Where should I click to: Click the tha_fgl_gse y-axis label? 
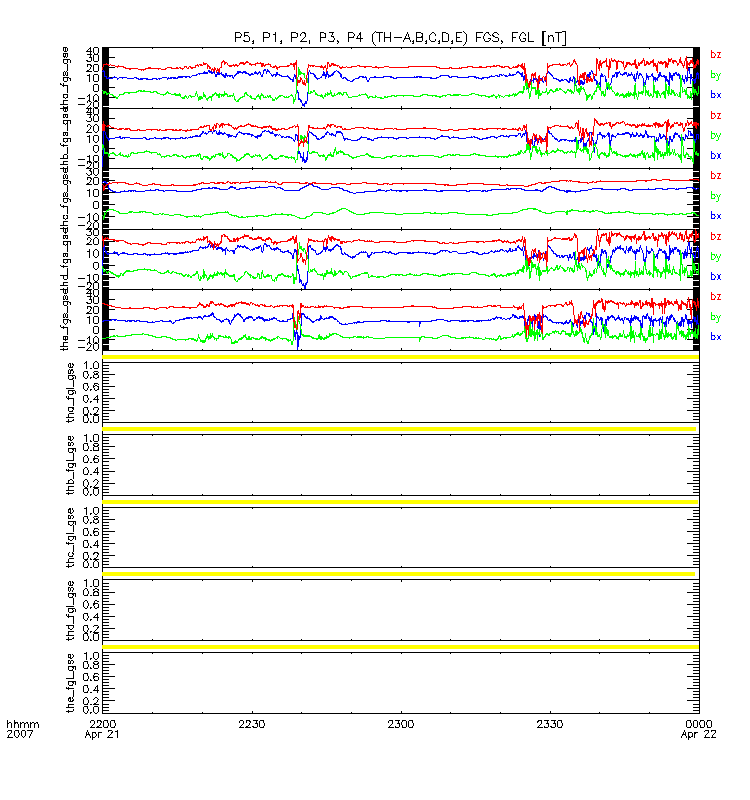pos(70,393)
